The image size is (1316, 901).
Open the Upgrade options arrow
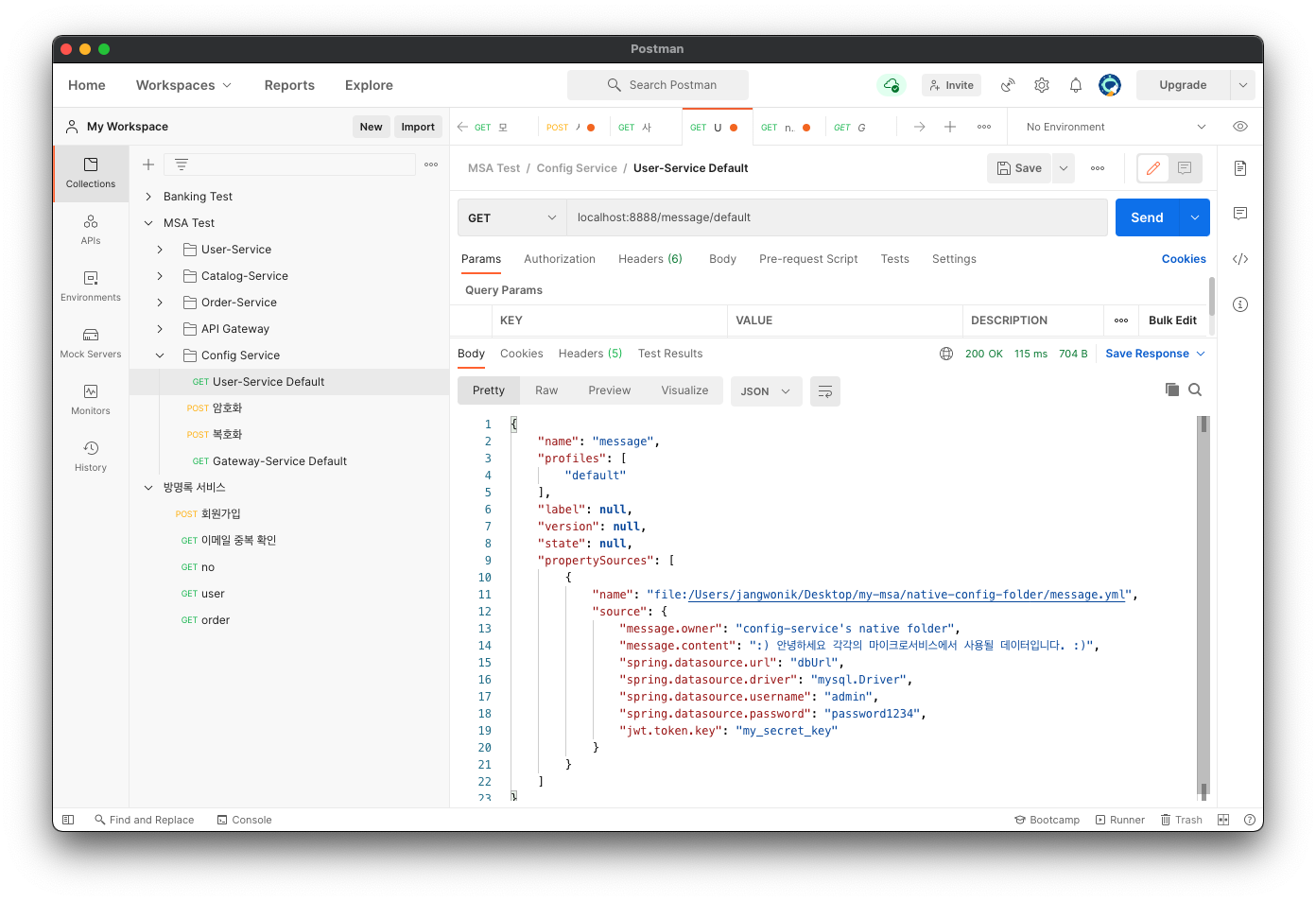point(1243,85)
